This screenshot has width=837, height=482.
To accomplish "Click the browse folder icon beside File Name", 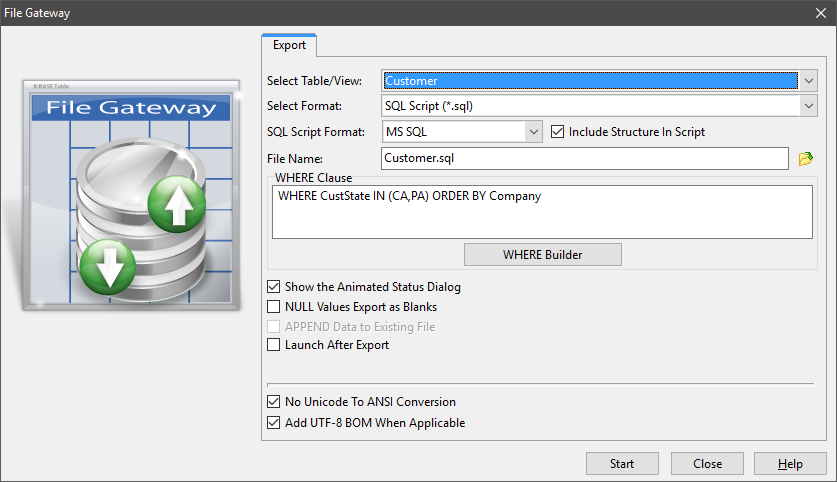I will pos(805,158).
